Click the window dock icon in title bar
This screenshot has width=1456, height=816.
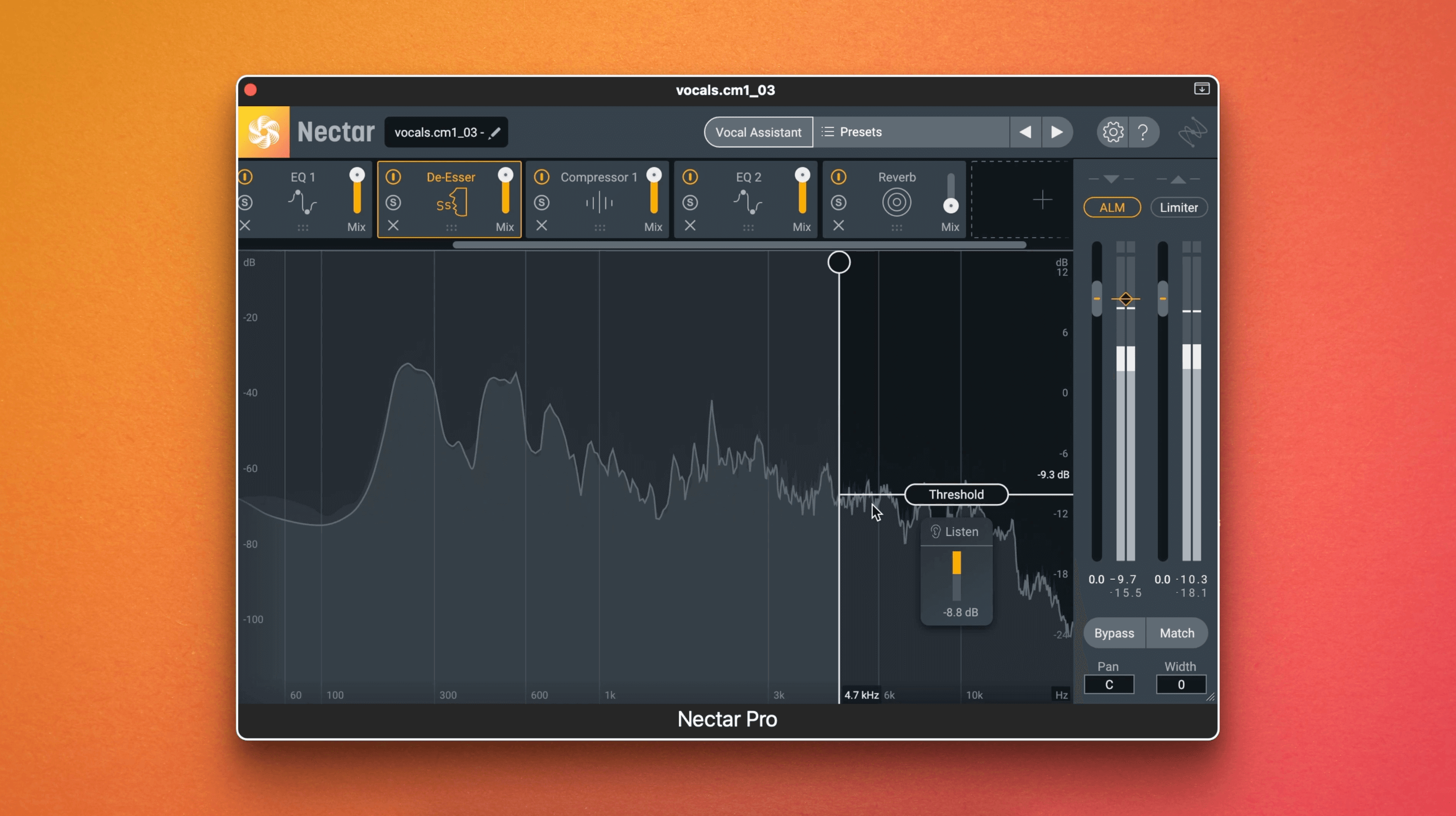pyautogui.click(x=1202, y=89)
